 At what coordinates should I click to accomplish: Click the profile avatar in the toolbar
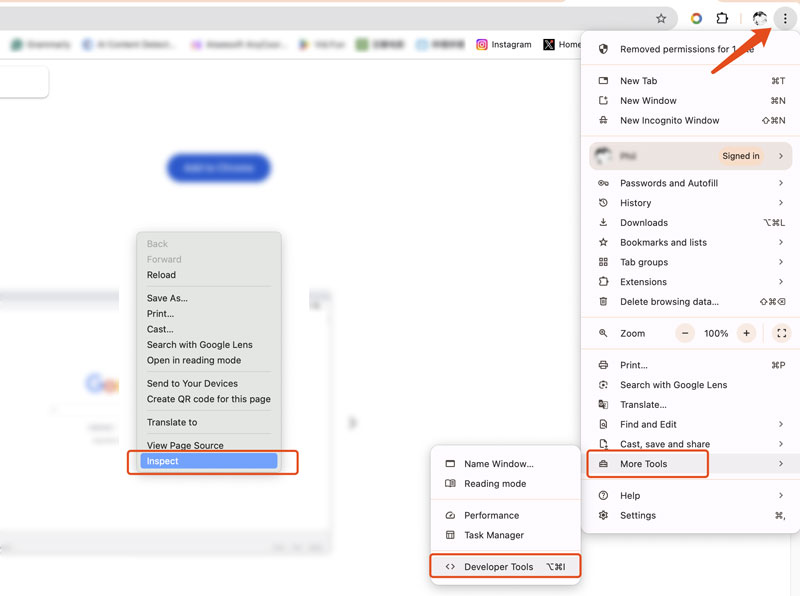click(760, 19)
